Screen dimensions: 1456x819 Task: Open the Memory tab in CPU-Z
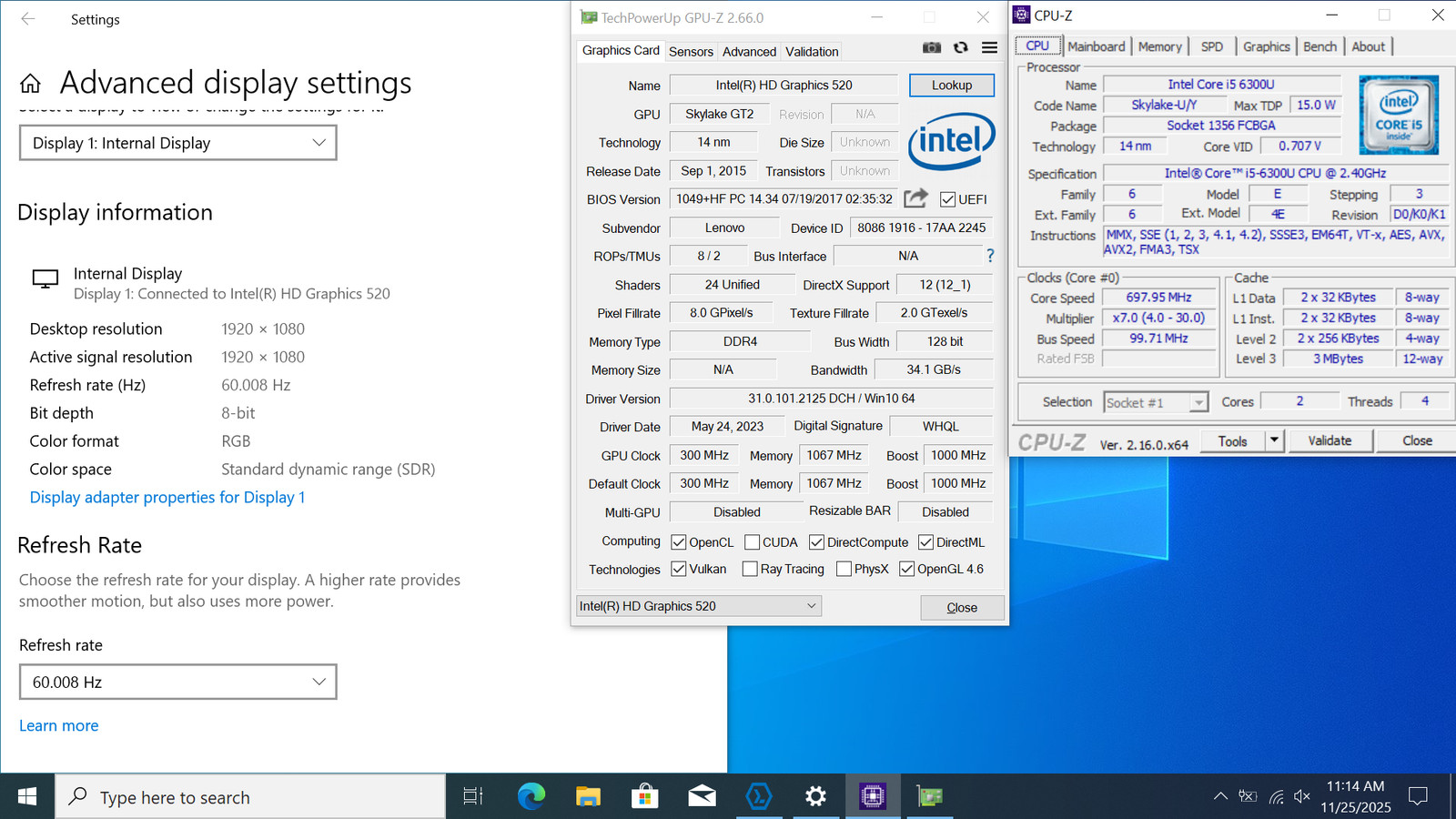[1160, 46]
